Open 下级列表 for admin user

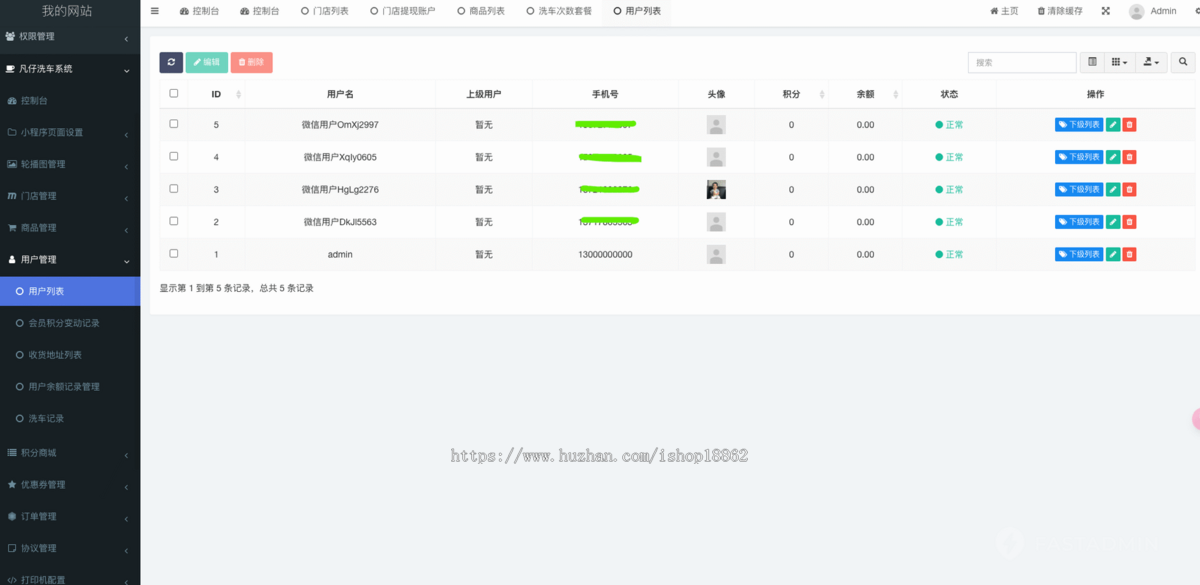pyautogui.click(x=1079, y=254)
